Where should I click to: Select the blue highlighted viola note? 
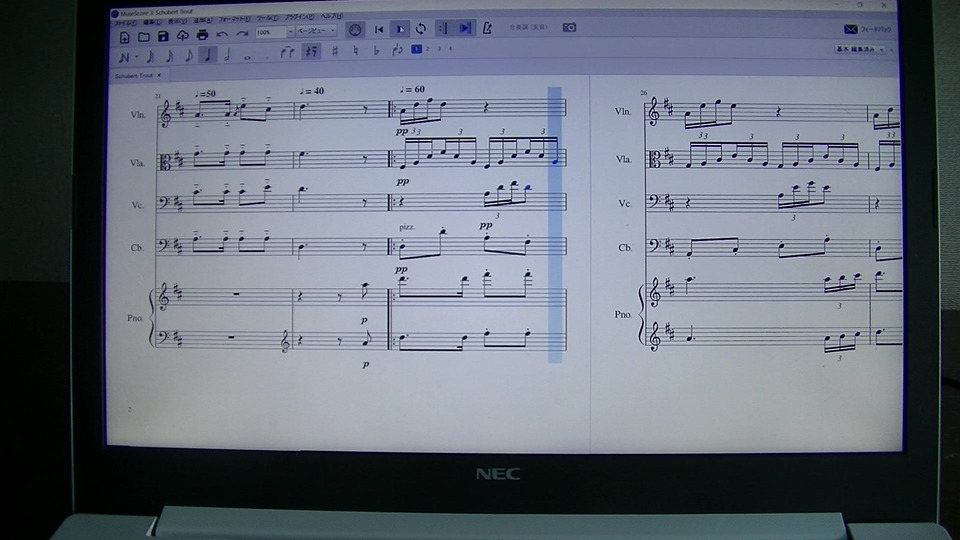tap(555, 162)
